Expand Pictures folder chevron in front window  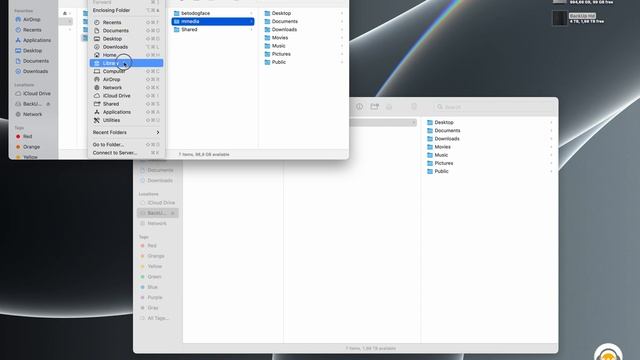pos(342,54)
